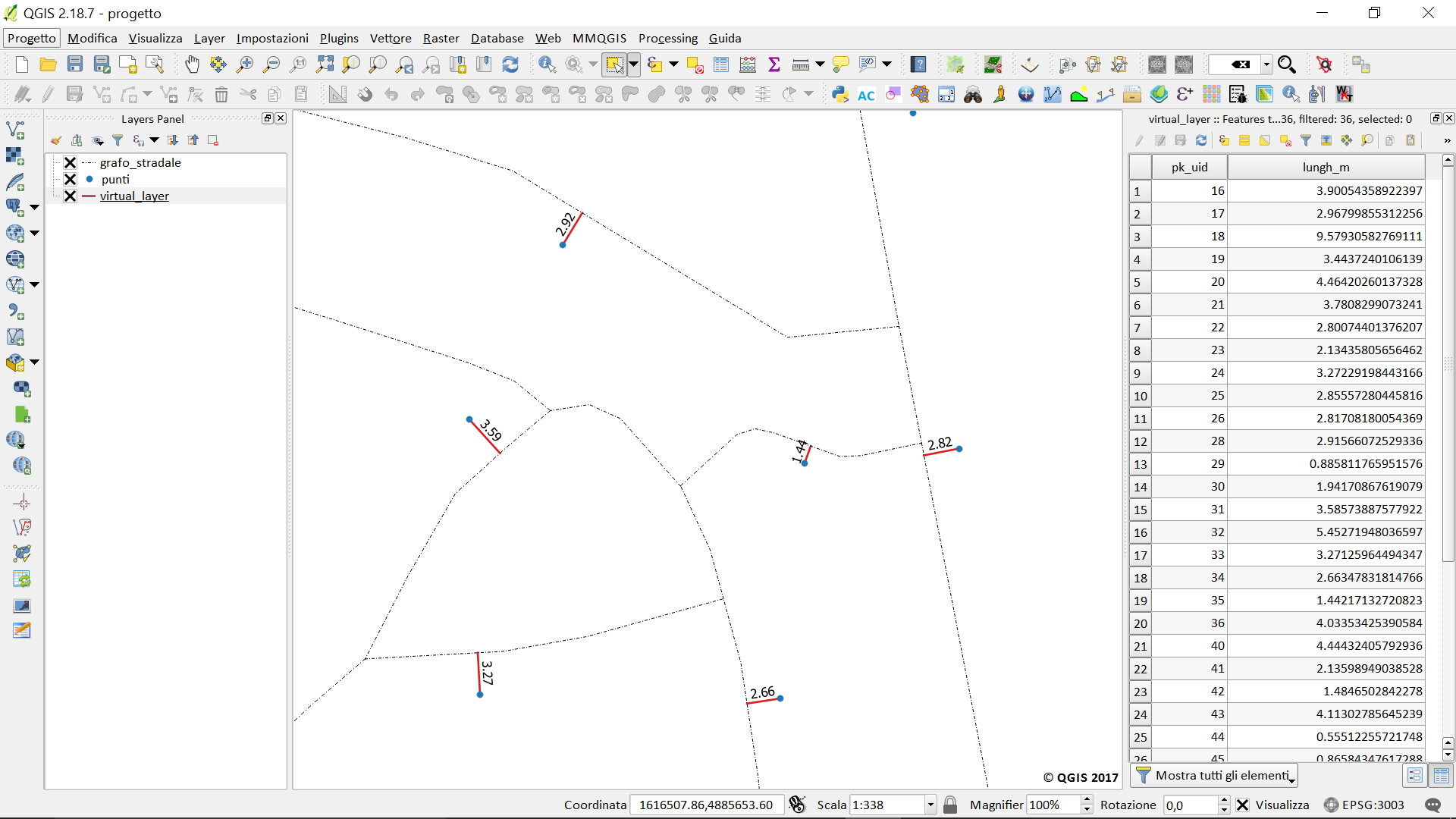Click the Zoom In magnifier tool
This screenshot has width=1456, height=819.
(245, 65)
